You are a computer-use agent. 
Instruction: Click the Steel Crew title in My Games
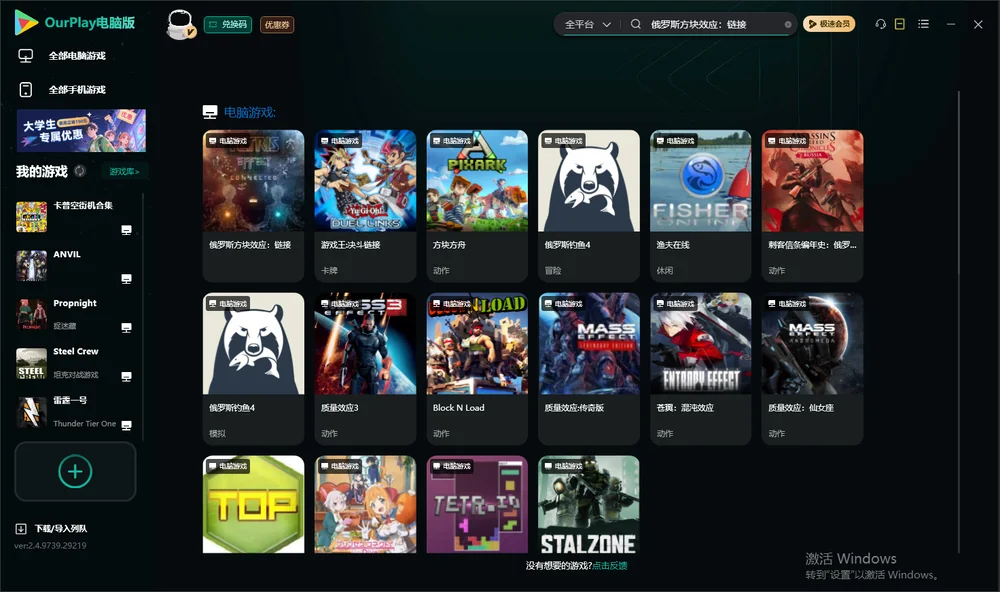click(76, 352)
